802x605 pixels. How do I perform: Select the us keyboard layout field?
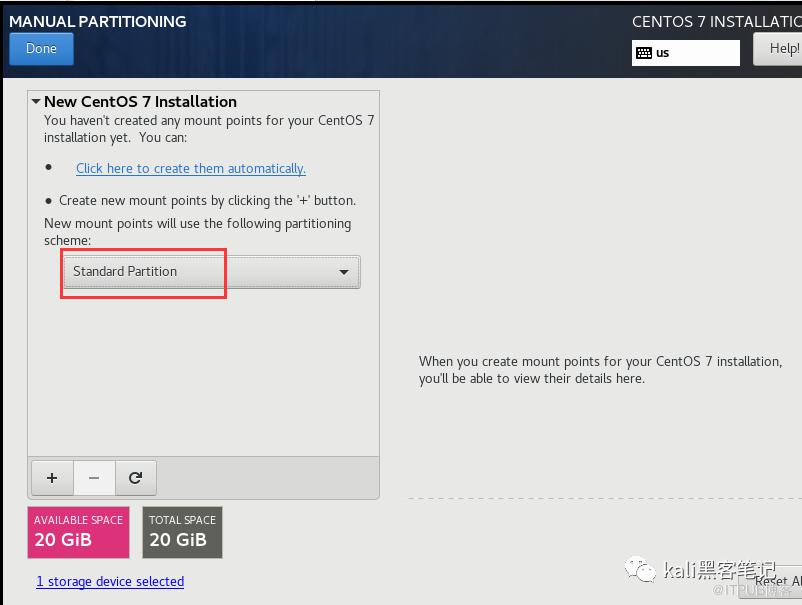click(x=685, y=53)
